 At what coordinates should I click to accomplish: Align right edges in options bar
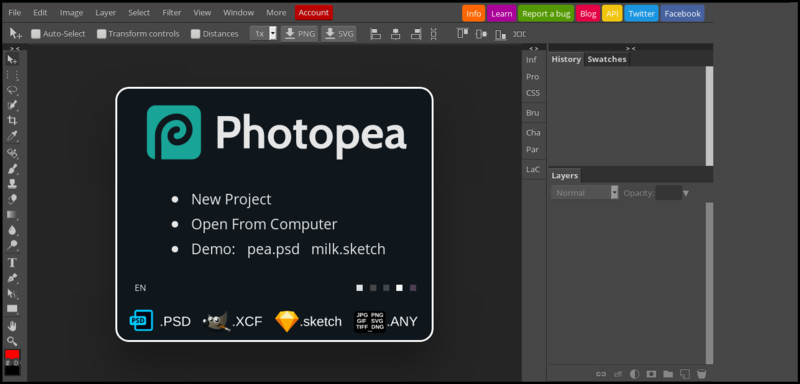416,34
